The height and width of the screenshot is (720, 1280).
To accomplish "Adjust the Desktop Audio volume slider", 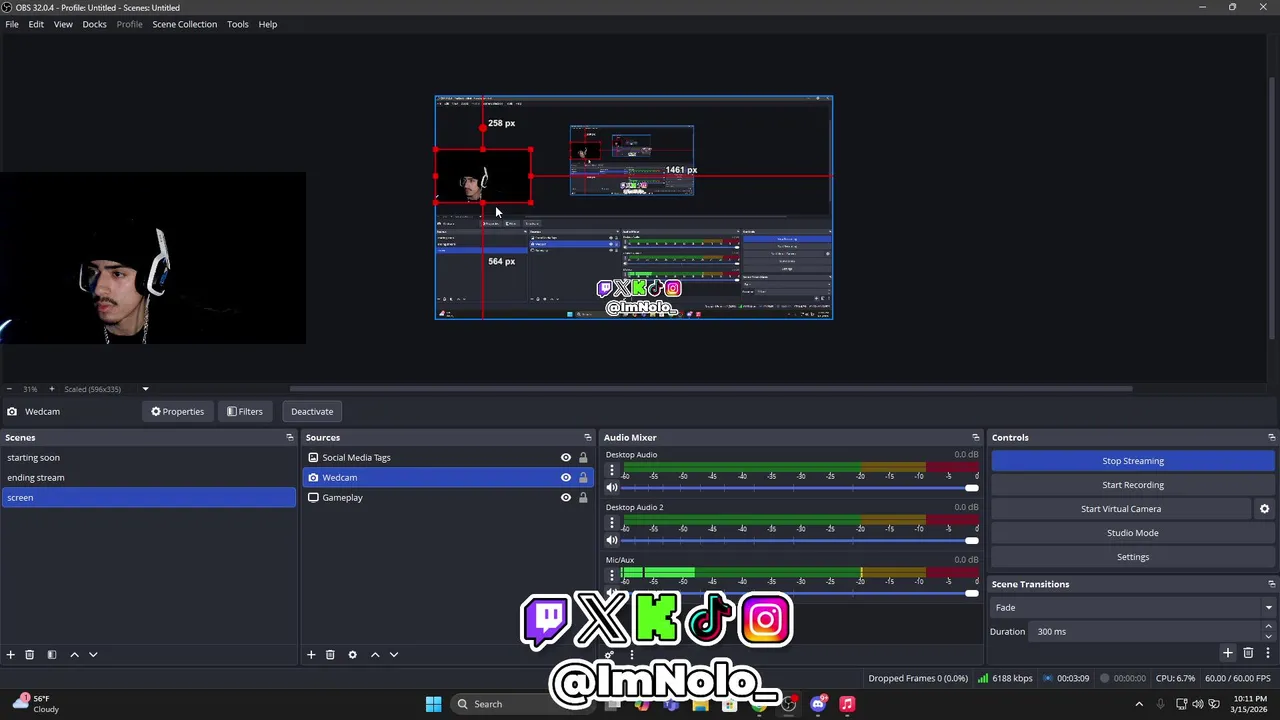I will click(x=800, y=488).
